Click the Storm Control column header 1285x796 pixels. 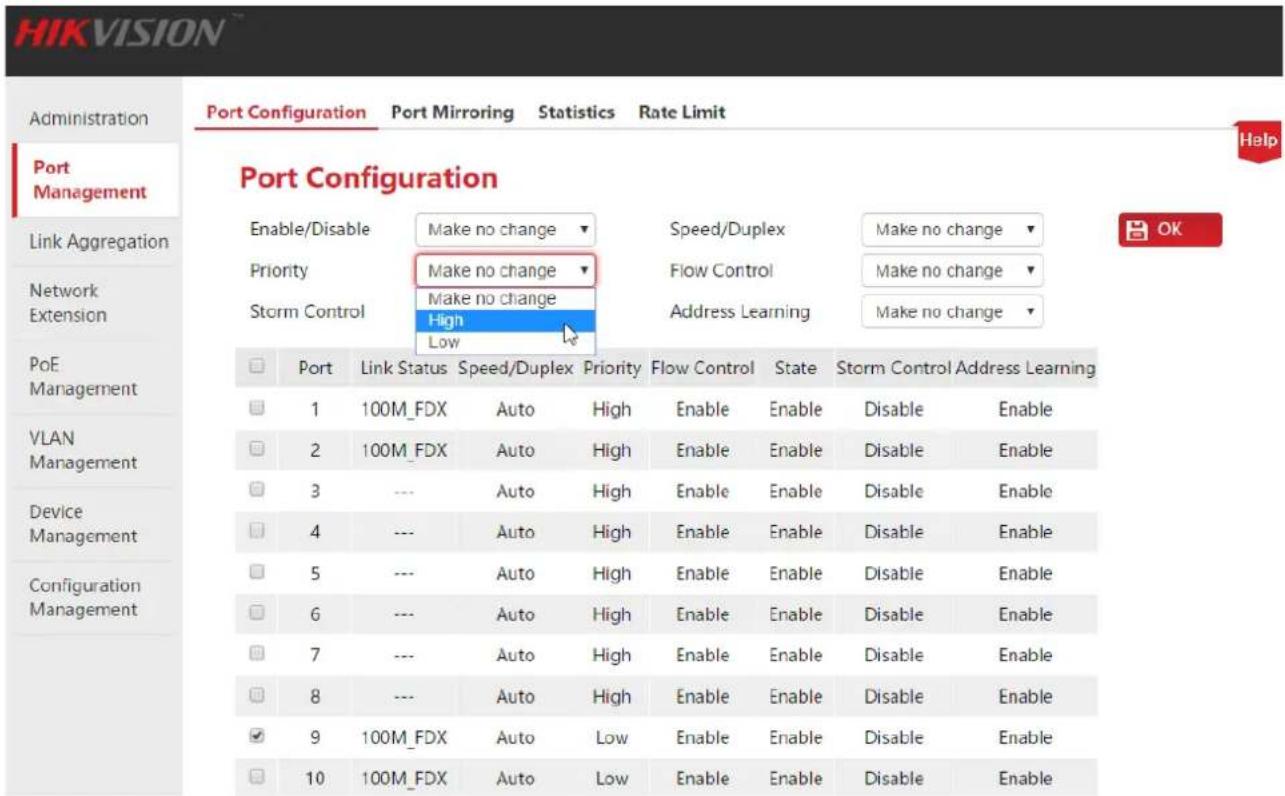click(893, 368)
